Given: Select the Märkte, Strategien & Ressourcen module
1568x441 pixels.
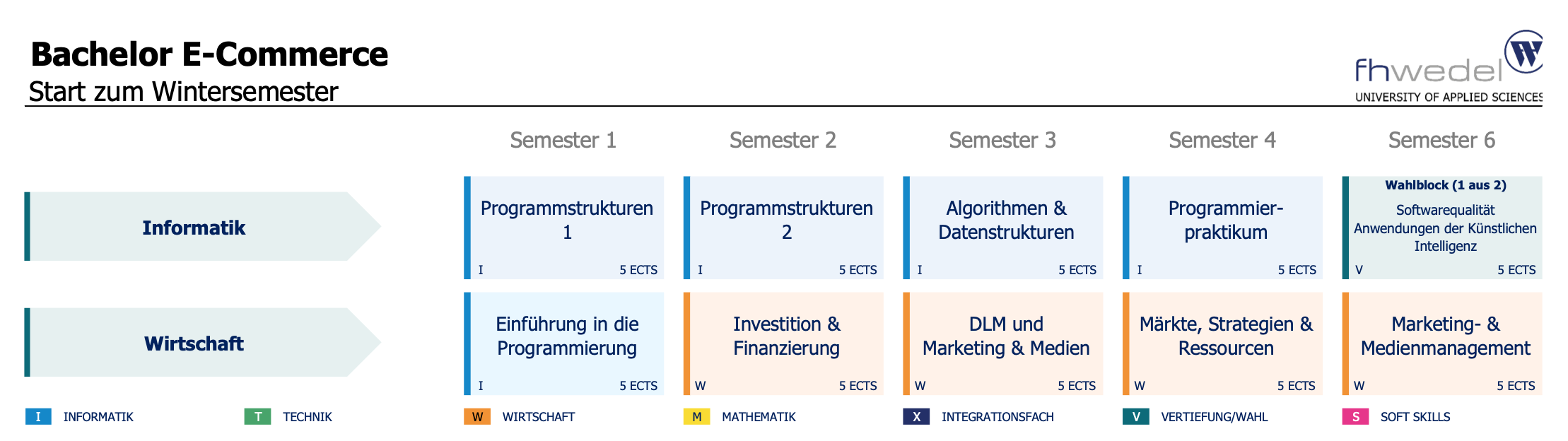Looking at the screenshot, I should point(1222,343).
